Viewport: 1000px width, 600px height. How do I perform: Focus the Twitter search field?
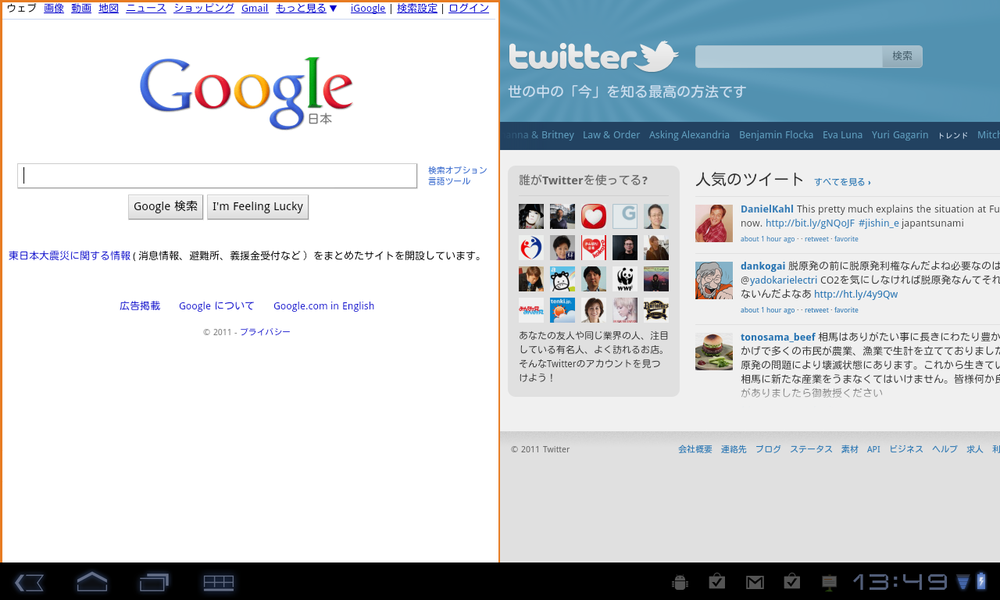(789, 56)
